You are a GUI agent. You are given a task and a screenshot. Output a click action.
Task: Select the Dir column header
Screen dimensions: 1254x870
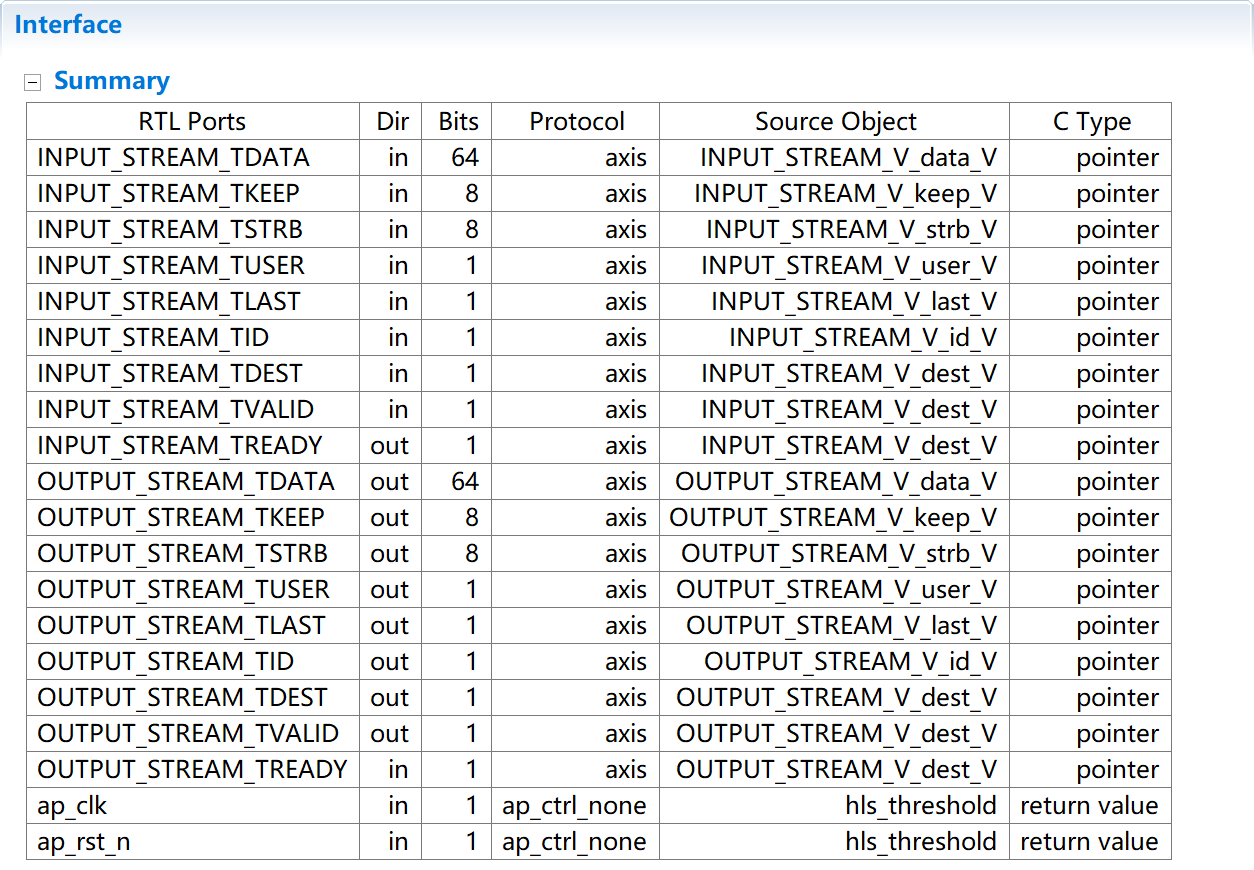(x=392, y=121)
